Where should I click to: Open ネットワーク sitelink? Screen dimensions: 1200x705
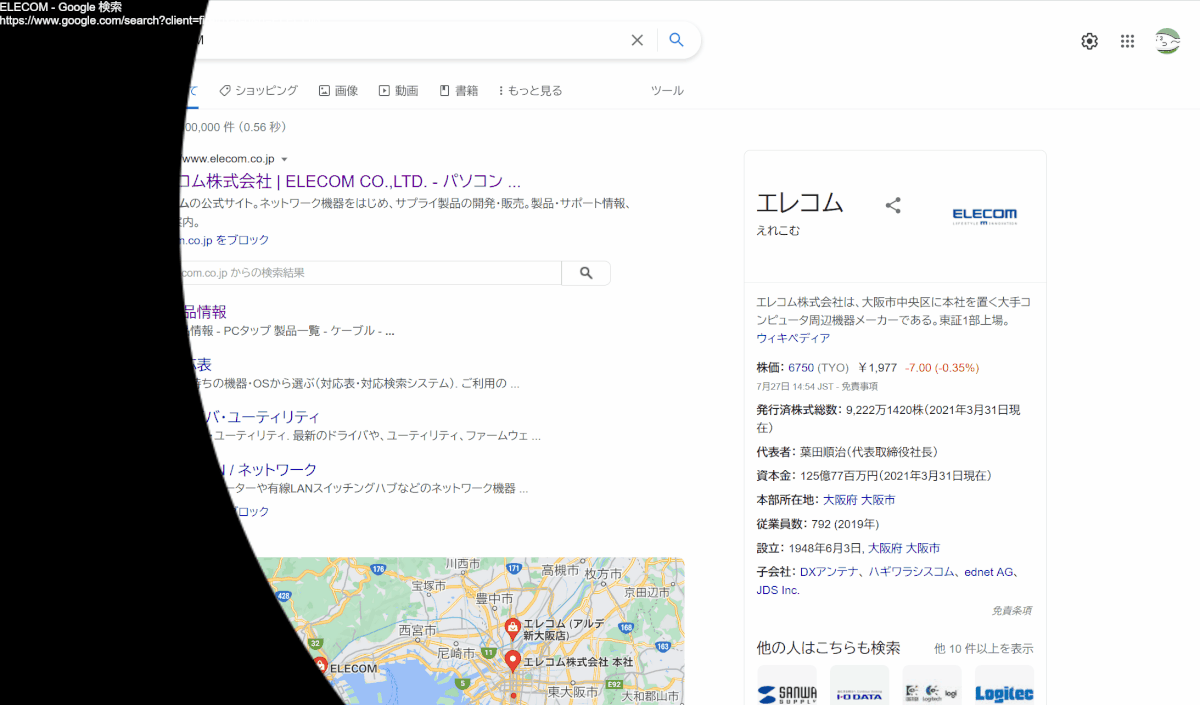point(269,469)
